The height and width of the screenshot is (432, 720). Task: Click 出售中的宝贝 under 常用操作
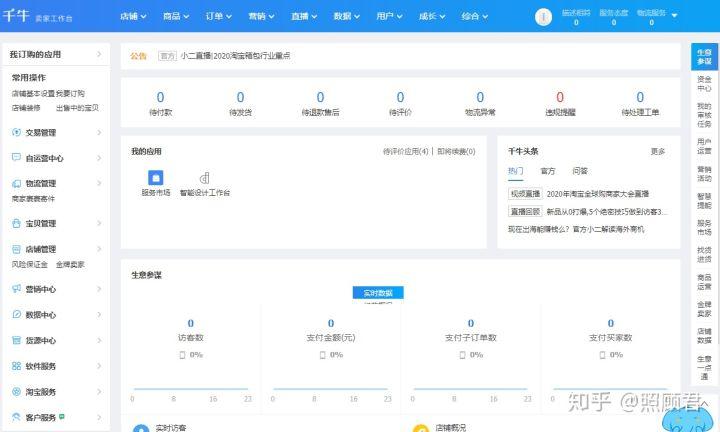(x=77, y=108)
